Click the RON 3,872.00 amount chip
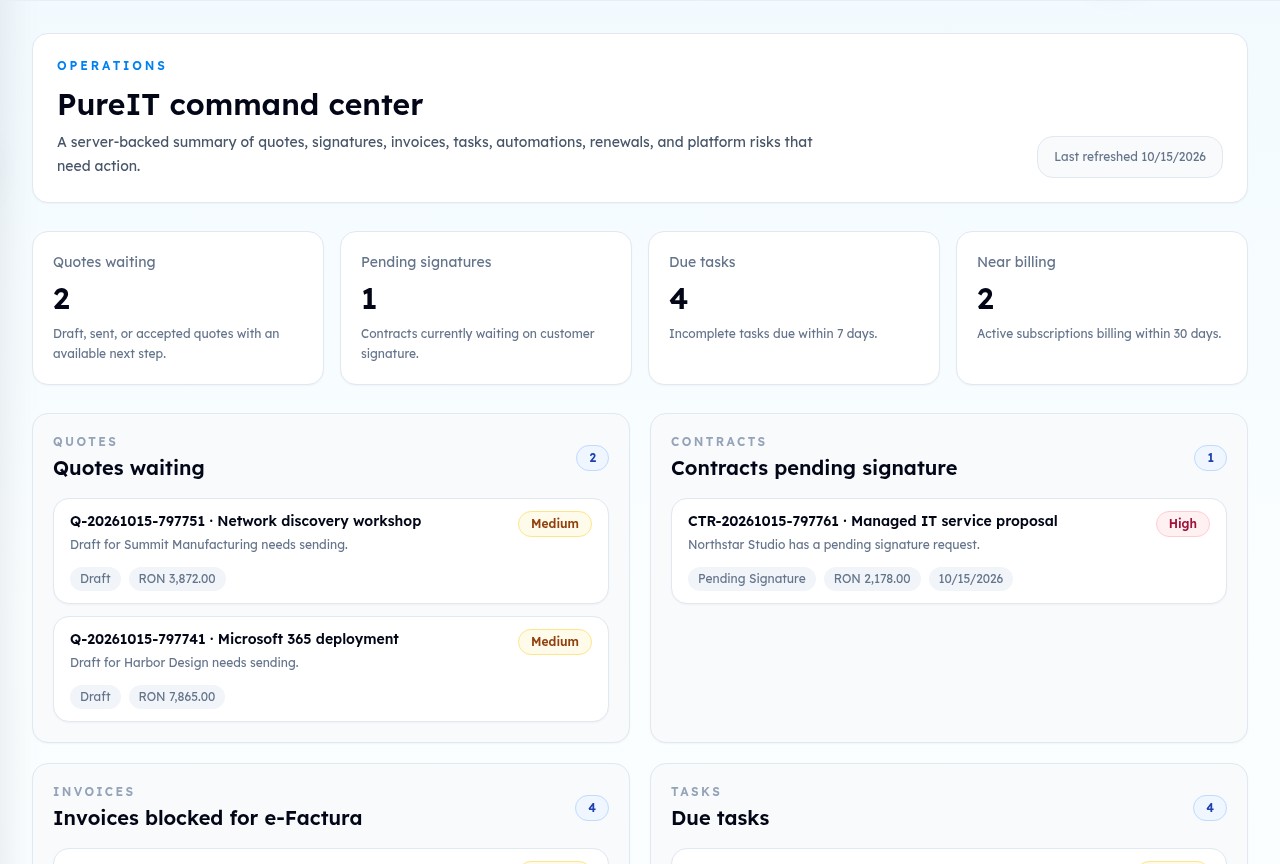Screen dimensions: 1280x864 (x=177, y=579)
